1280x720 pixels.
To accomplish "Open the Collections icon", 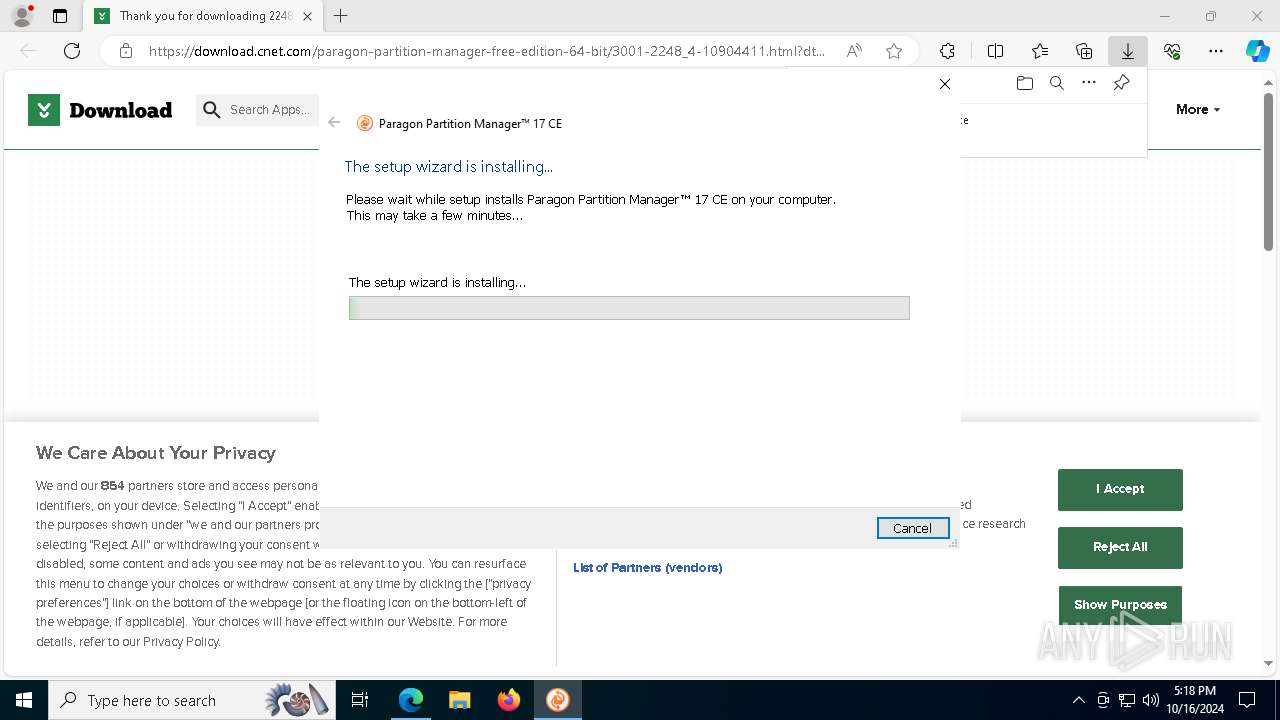I will tap(1084, 51).
